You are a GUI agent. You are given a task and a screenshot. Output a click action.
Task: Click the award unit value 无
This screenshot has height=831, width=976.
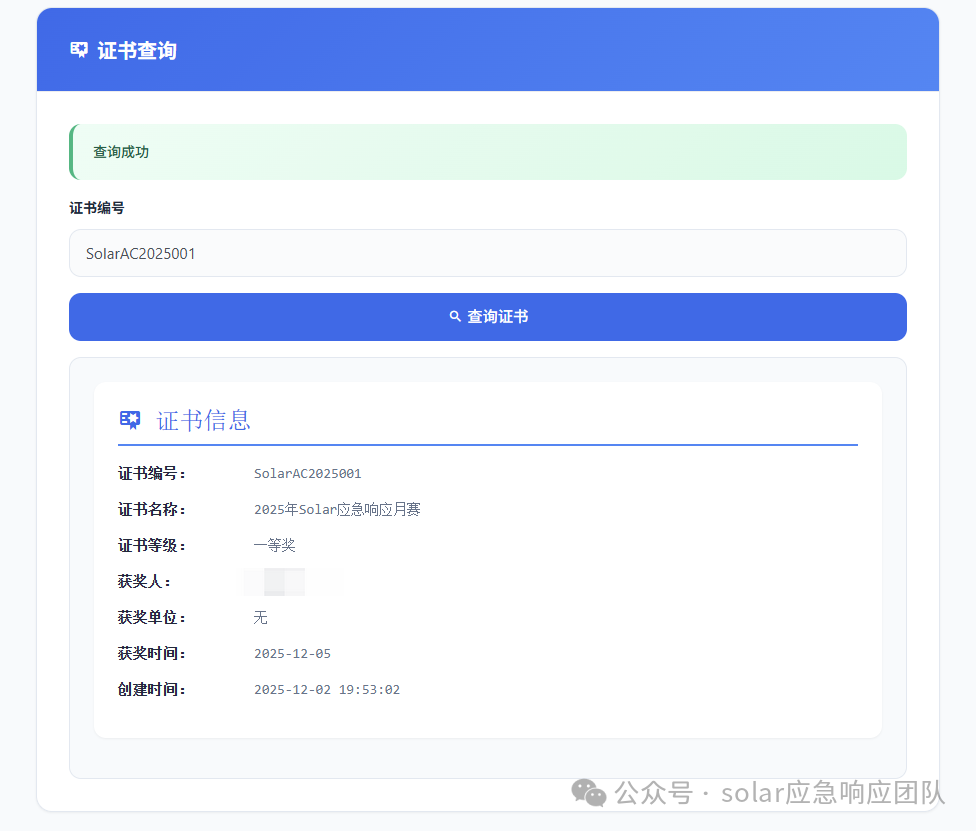click(260, 617)
